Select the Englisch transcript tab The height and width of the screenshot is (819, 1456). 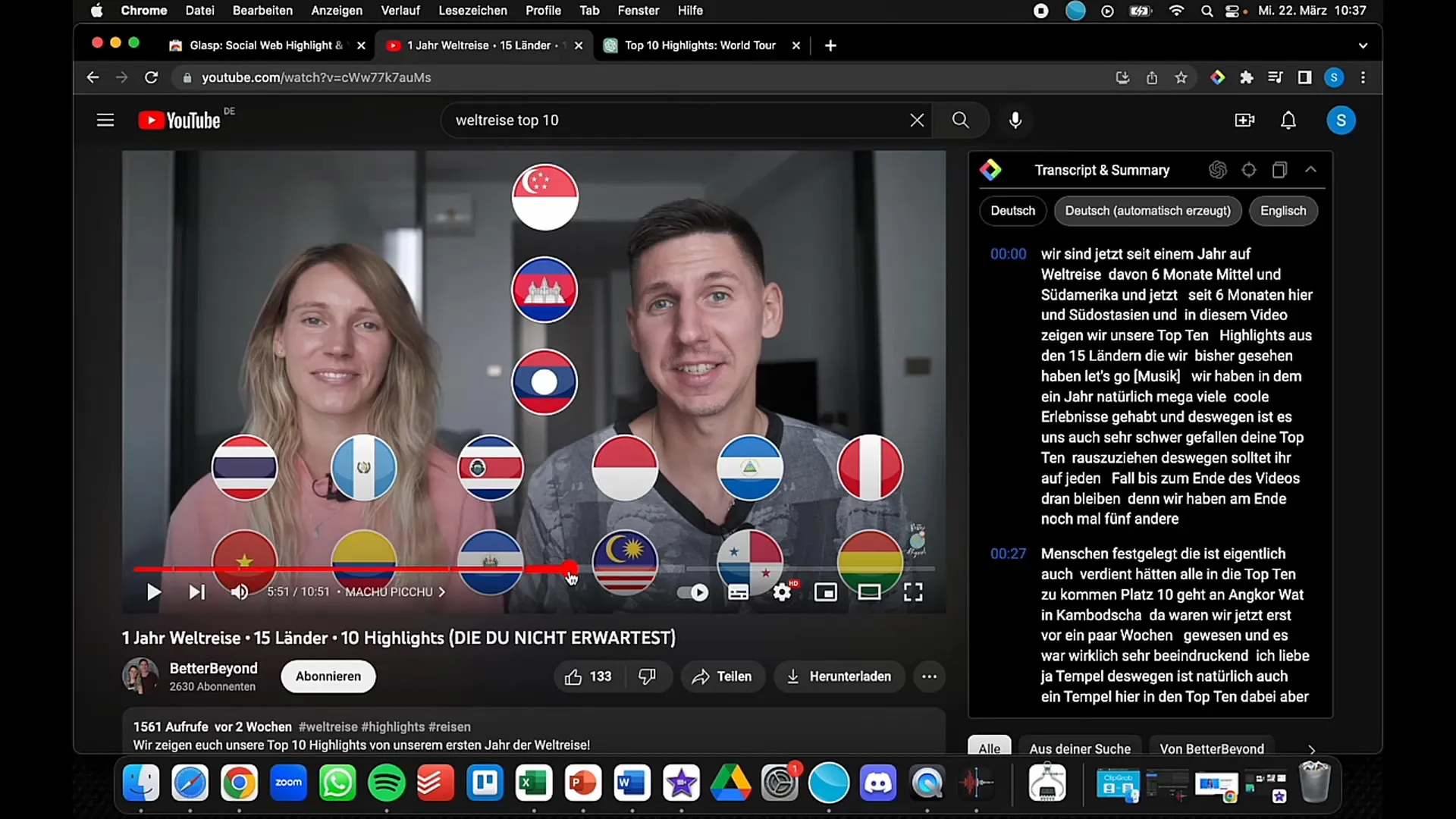pyautogui.click(x=1283, y=210)
